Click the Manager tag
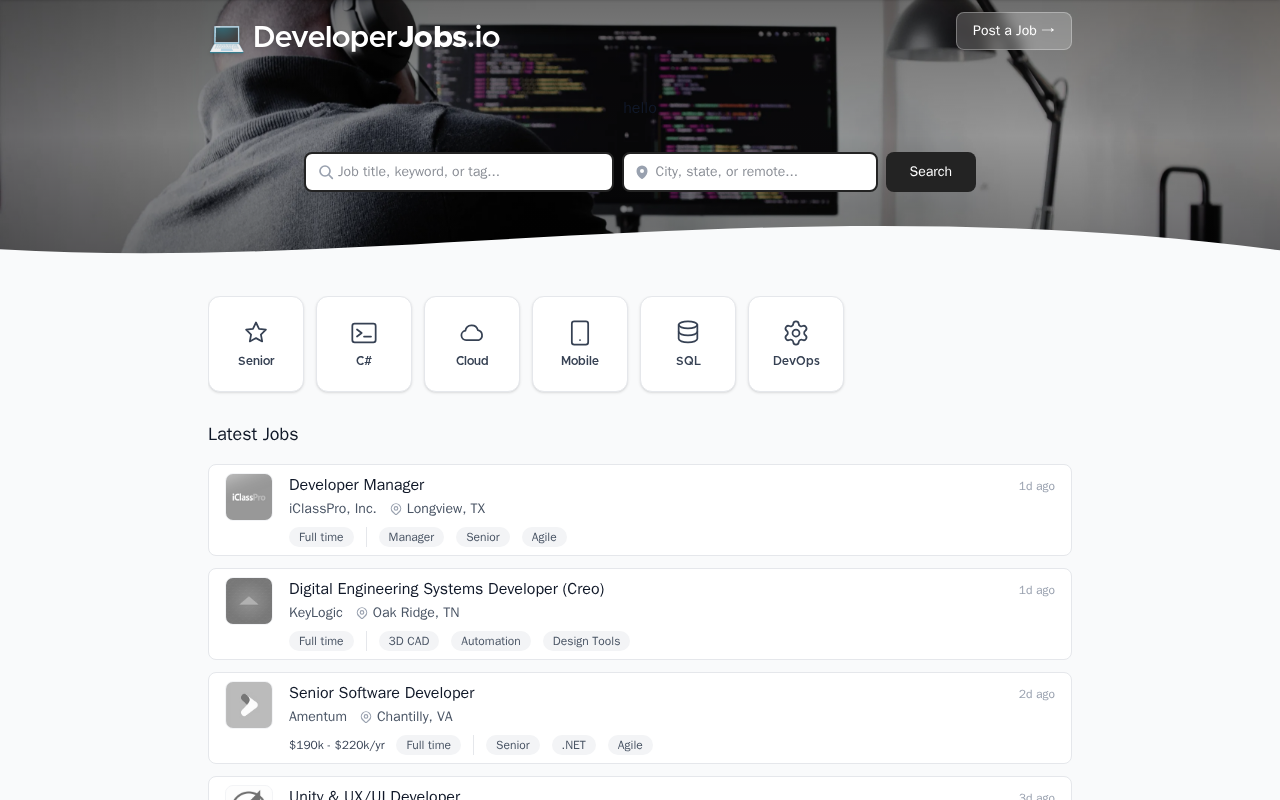1280x800 pixels. tap(411, 537)
